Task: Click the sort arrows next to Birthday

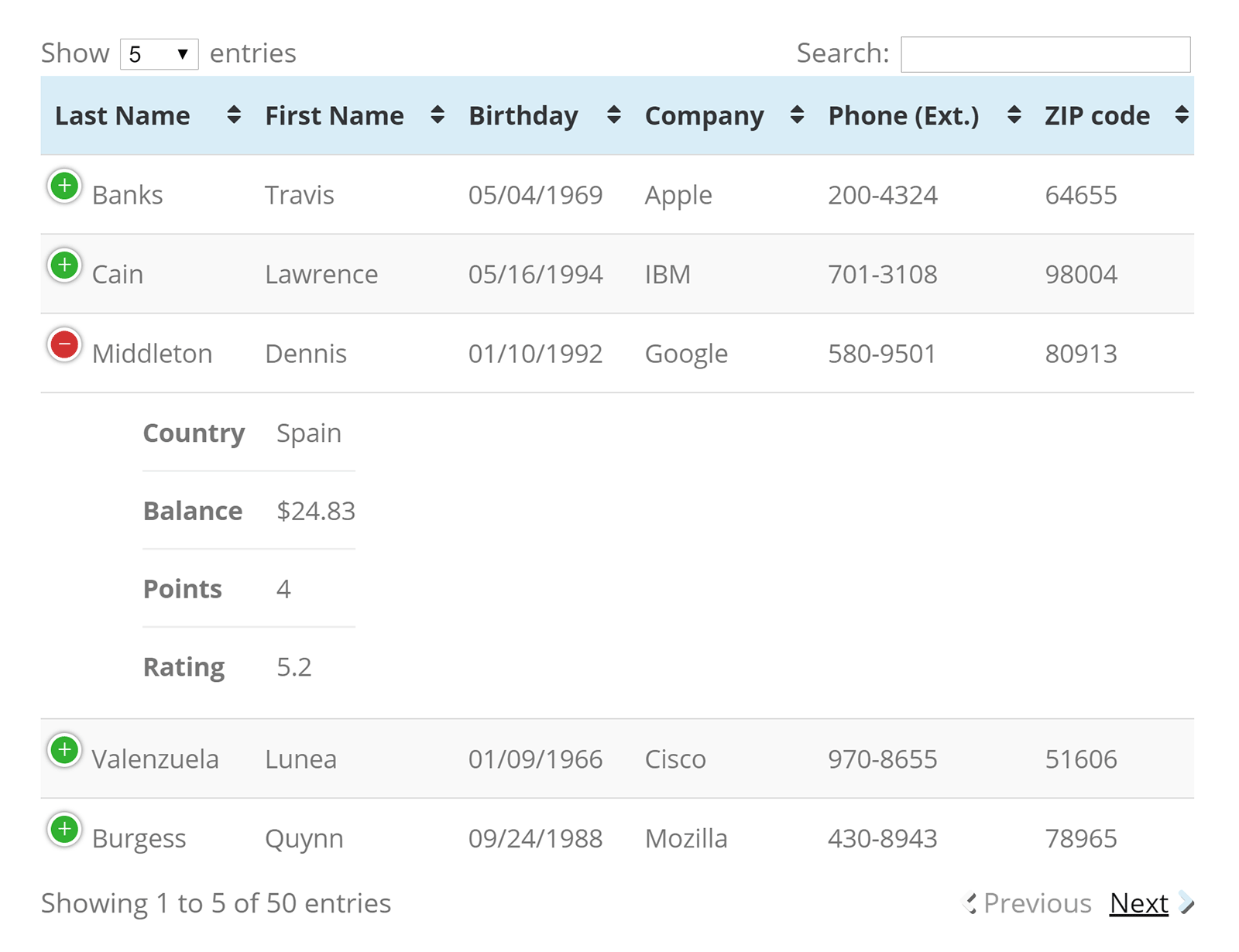Action: pyautogui.click(x=614, y=115)
